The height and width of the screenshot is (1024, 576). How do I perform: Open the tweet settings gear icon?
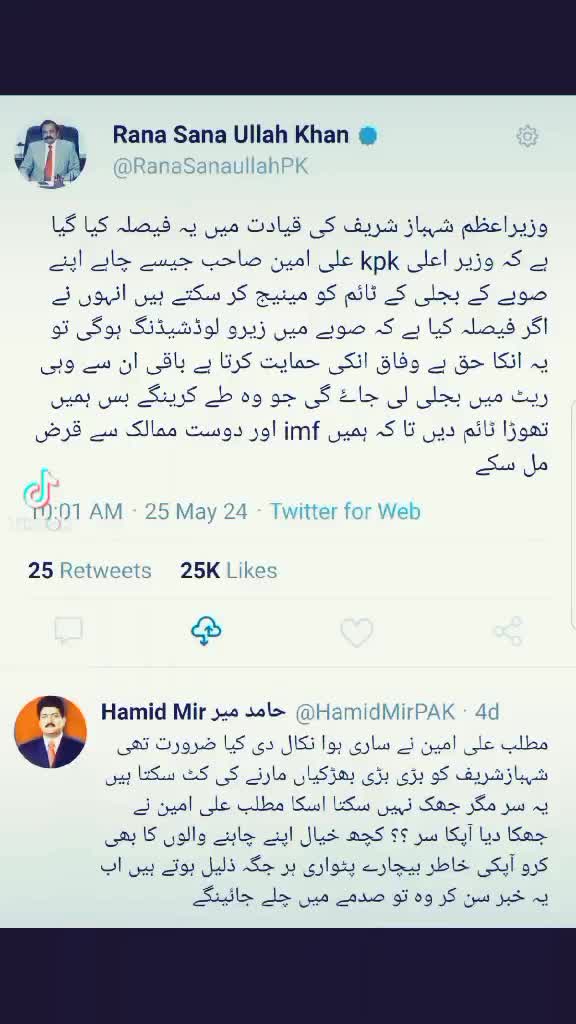coord(526,136)
